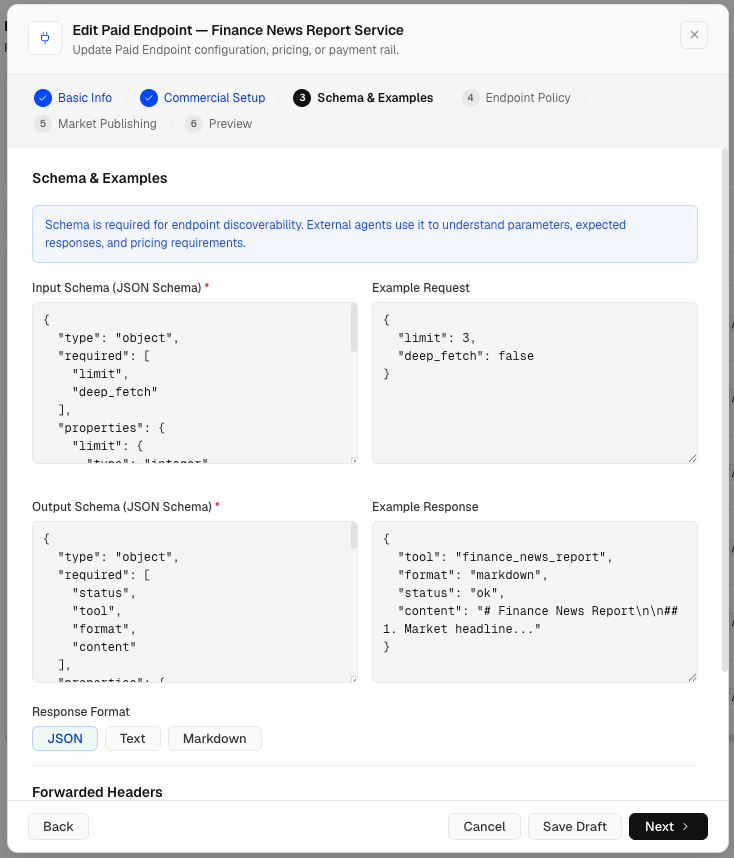Select JSON response format
Screen dimensions: 734x858
click(x=65, y=739)
